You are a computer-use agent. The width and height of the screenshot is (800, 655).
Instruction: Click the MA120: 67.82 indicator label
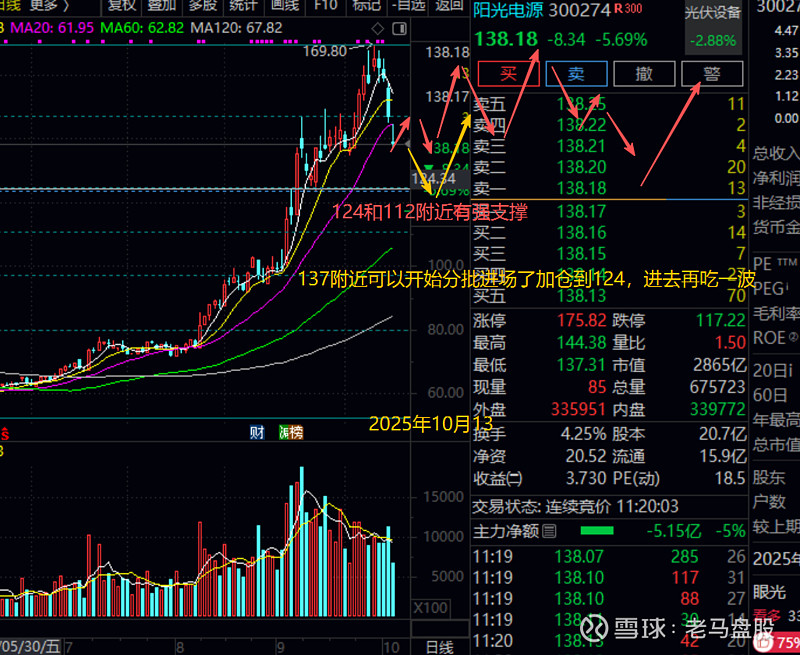pyautogui.click(x=236, y=28)
